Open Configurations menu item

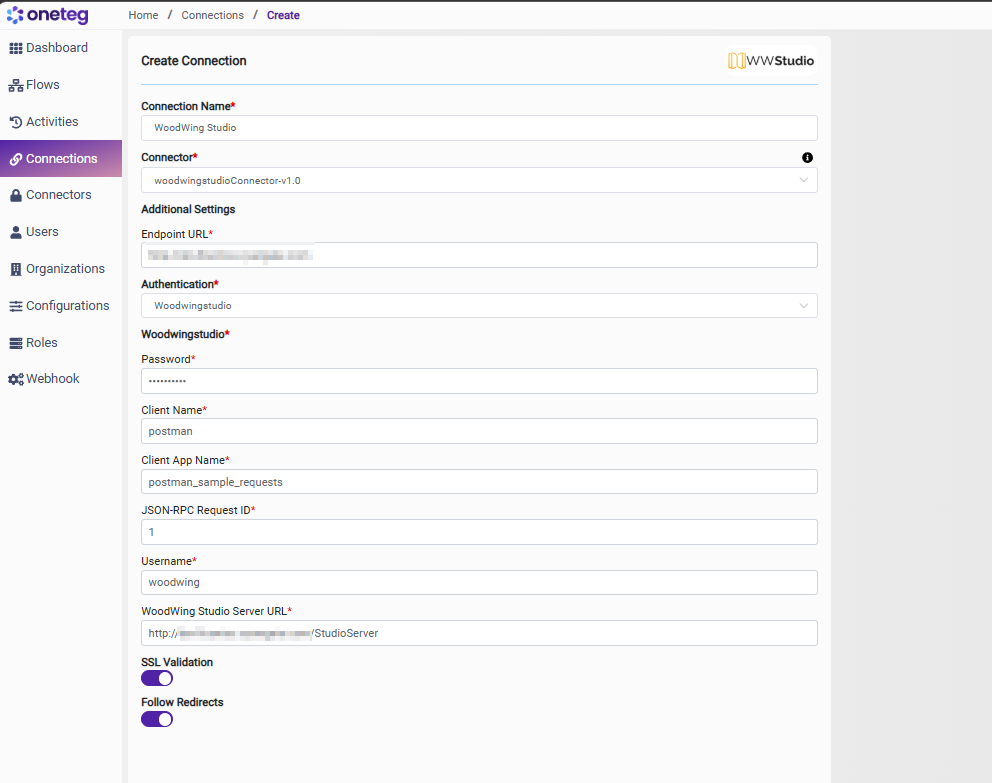pyautogui.click(x=61, y=305)
